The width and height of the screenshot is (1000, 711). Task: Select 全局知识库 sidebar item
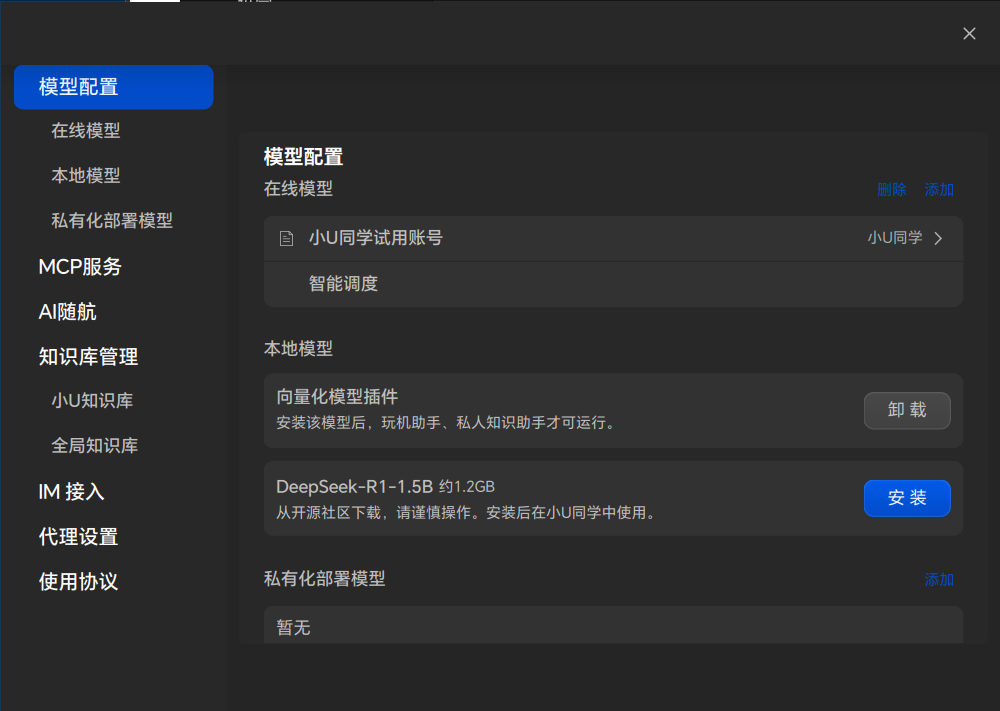95,445
